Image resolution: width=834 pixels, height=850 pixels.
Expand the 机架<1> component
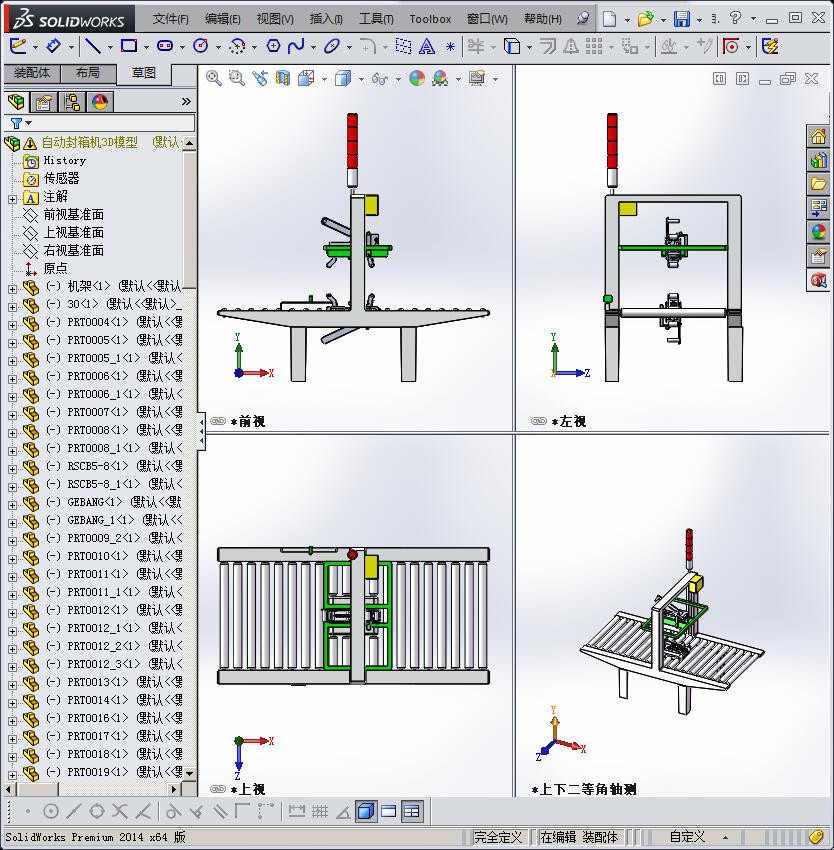tap(12, 289)
